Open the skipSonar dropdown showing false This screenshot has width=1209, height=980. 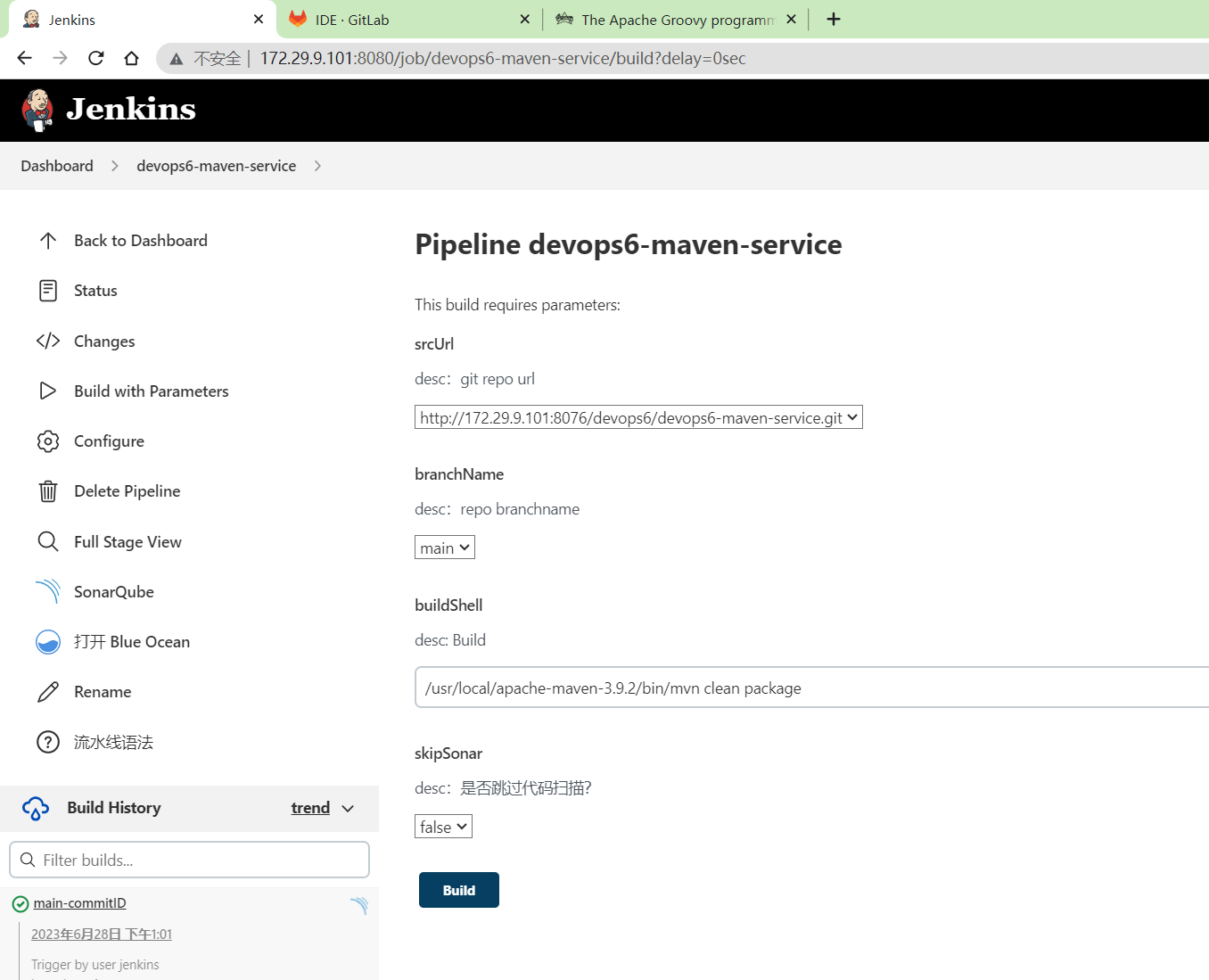tap(443, 827)
